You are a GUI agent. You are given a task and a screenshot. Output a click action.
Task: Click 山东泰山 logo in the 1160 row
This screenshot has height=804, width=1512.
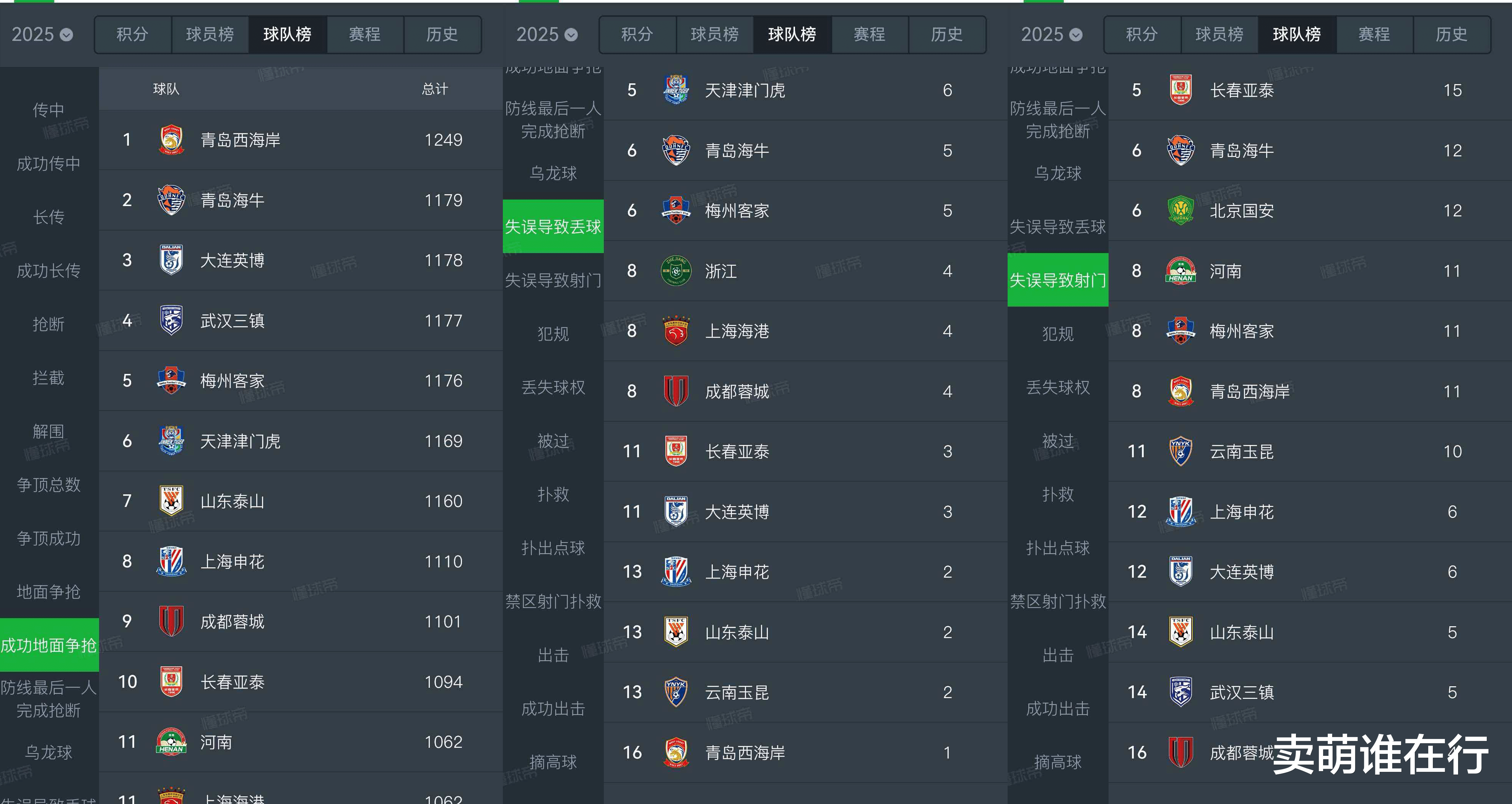tap(171, 501)
